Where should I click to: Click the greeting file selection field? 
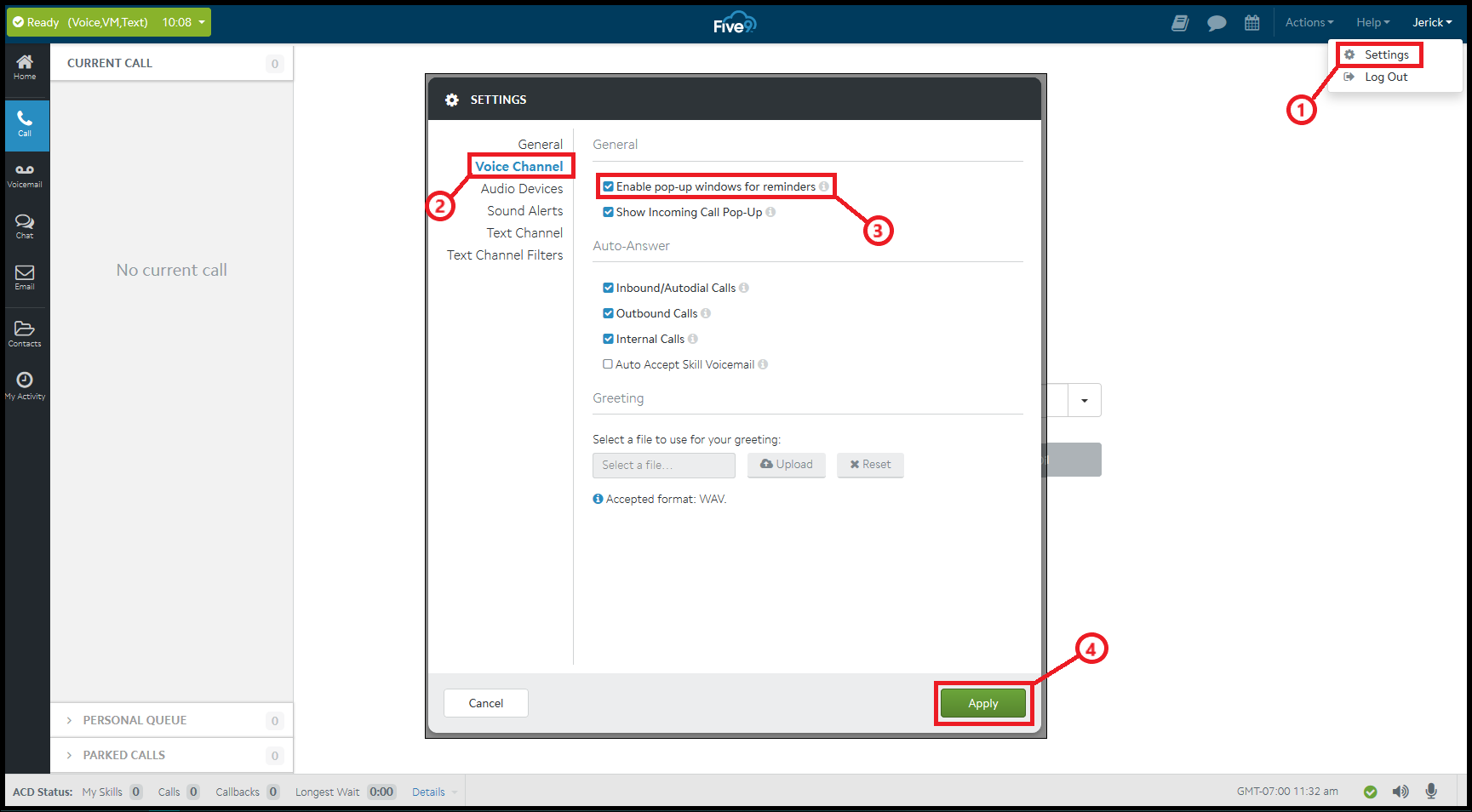point(663,465)
